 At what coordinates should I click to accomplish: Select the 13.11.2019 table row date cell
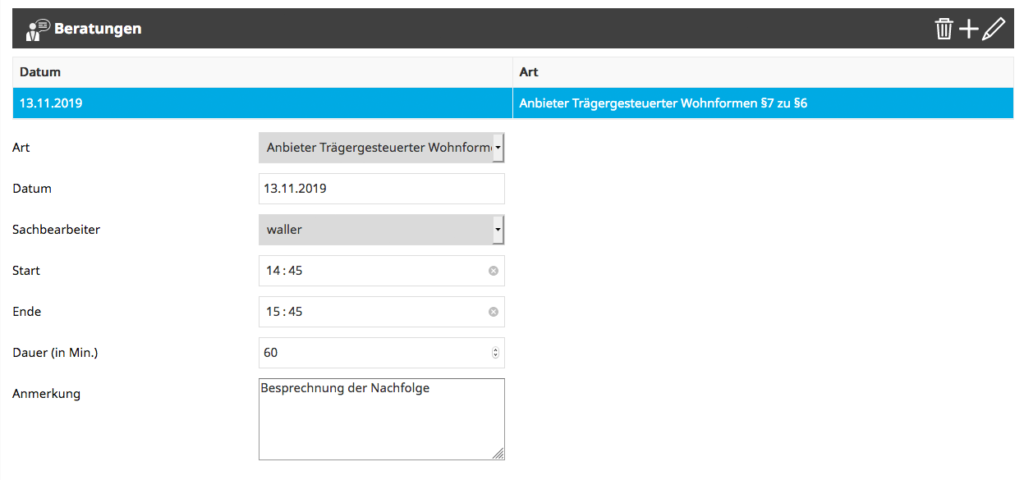51,103
